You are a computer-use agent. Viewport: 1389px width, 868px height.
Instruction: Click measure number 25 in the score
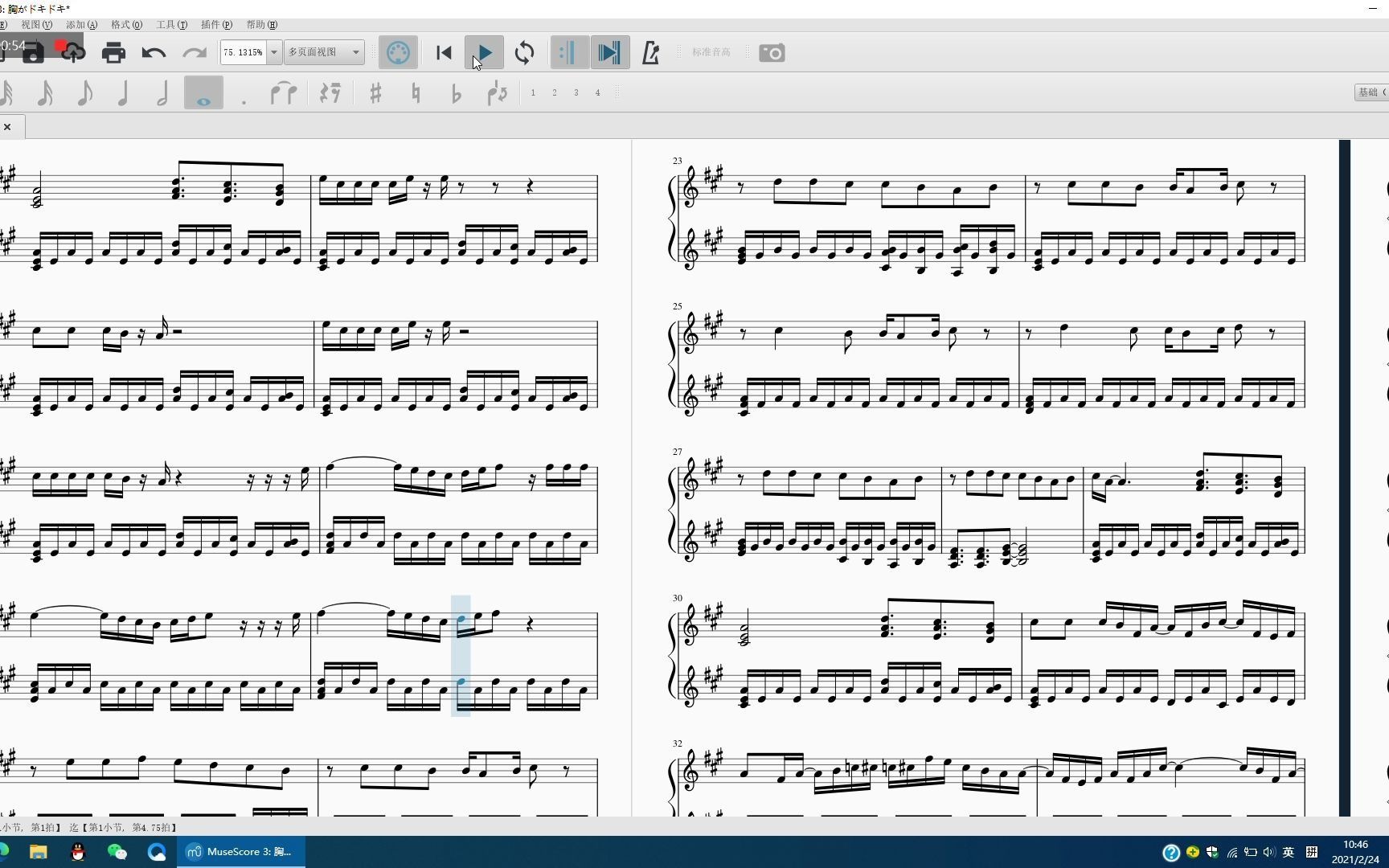tap(677, 306)
